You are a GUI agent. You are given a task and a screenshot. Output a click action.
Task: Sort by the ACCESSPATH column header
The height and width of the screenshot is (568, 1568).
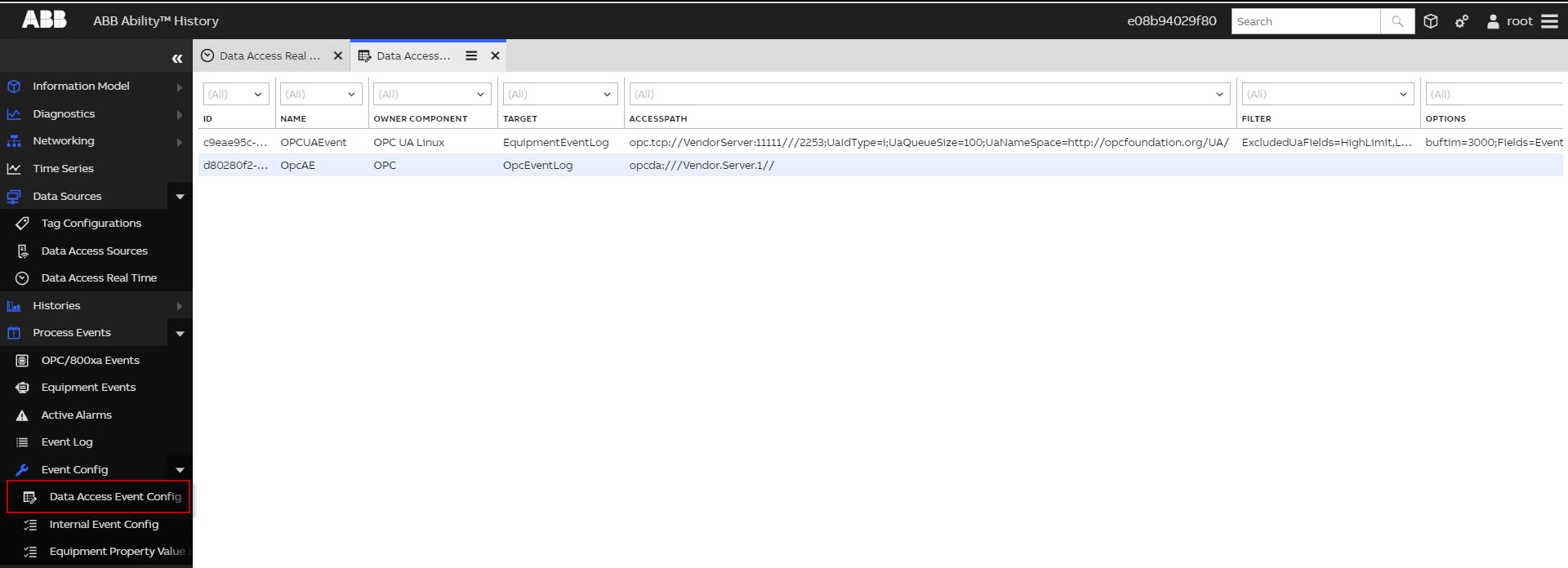click(x=658, y=119)
